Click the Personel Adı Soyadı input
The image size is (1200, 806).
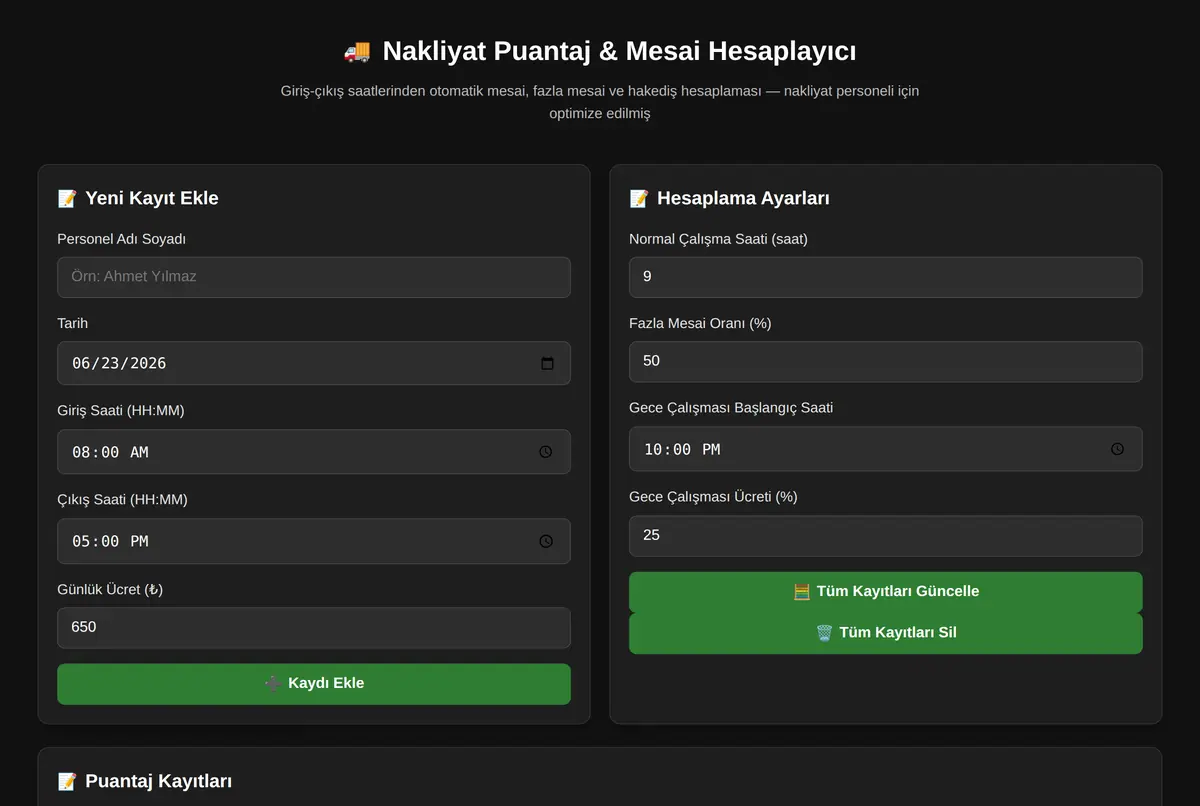coord(314,277)
